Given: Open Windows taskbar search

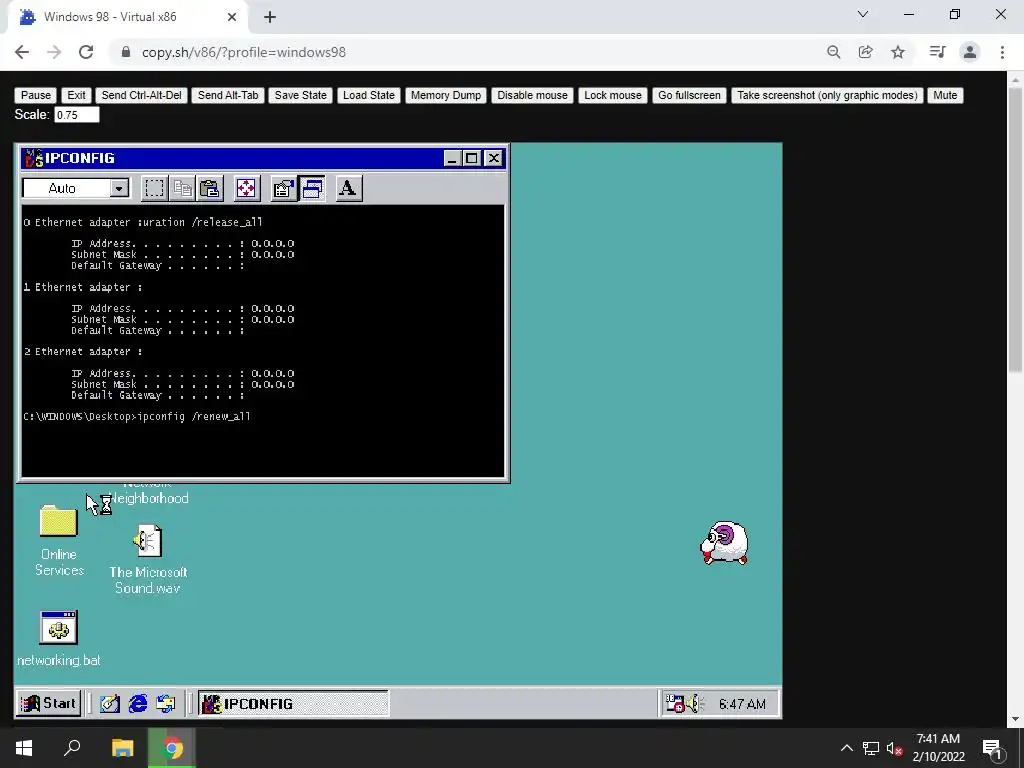Looking at the screenshot, I should [72, 748].
